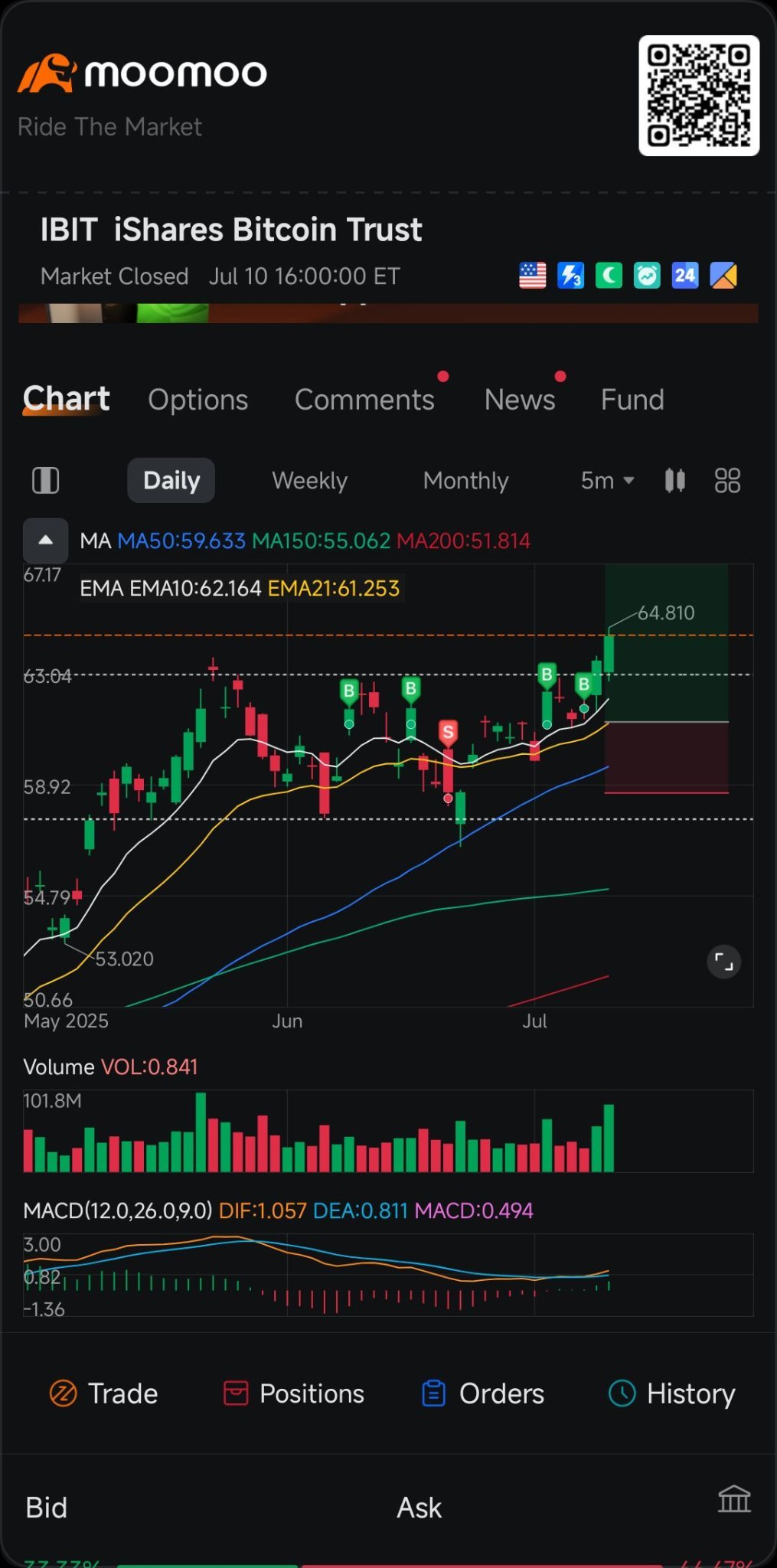The image size is (777, 1568).
Task: Tap the Volume VOL:0.841 label
Action: pos(111,1067)
